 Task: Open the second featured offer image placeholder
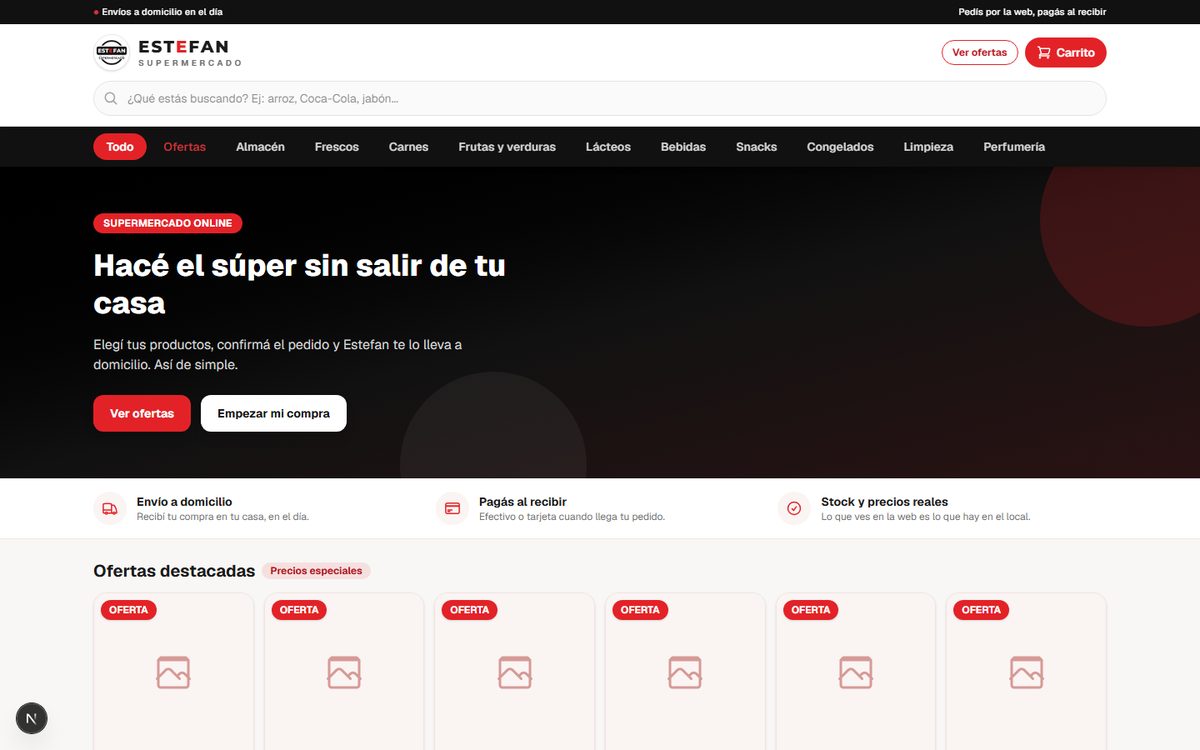344,672
